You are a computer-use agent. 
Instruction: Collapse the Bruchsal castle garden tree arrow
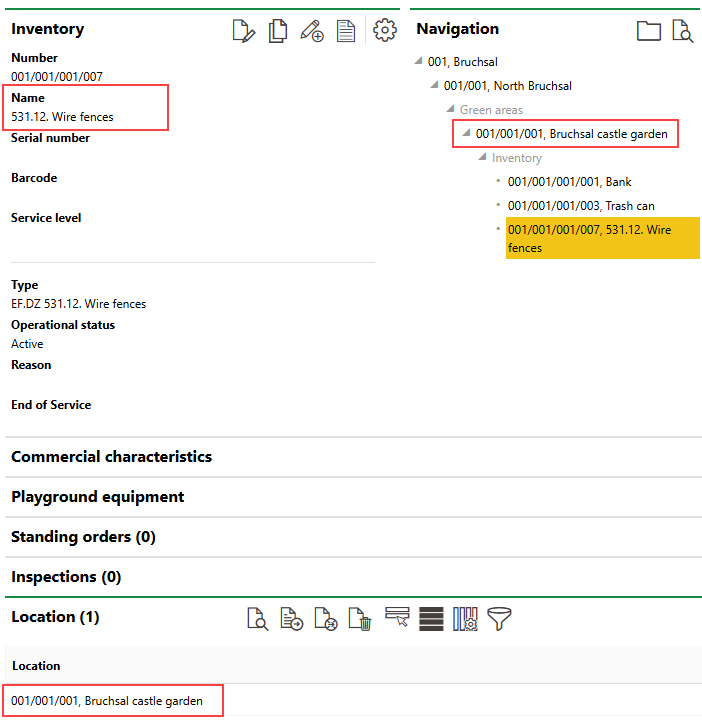[x=466, y=133]
